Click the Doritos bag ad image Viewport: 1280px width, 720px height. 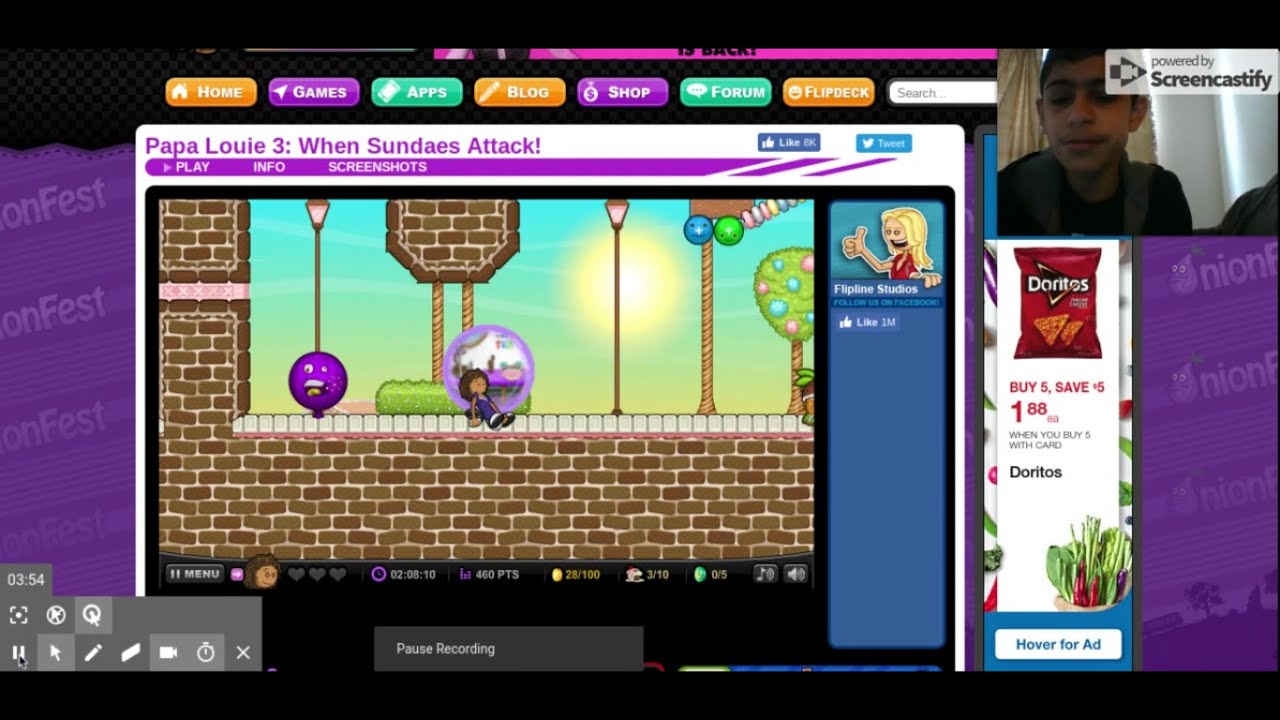(x=1058, y=303)
